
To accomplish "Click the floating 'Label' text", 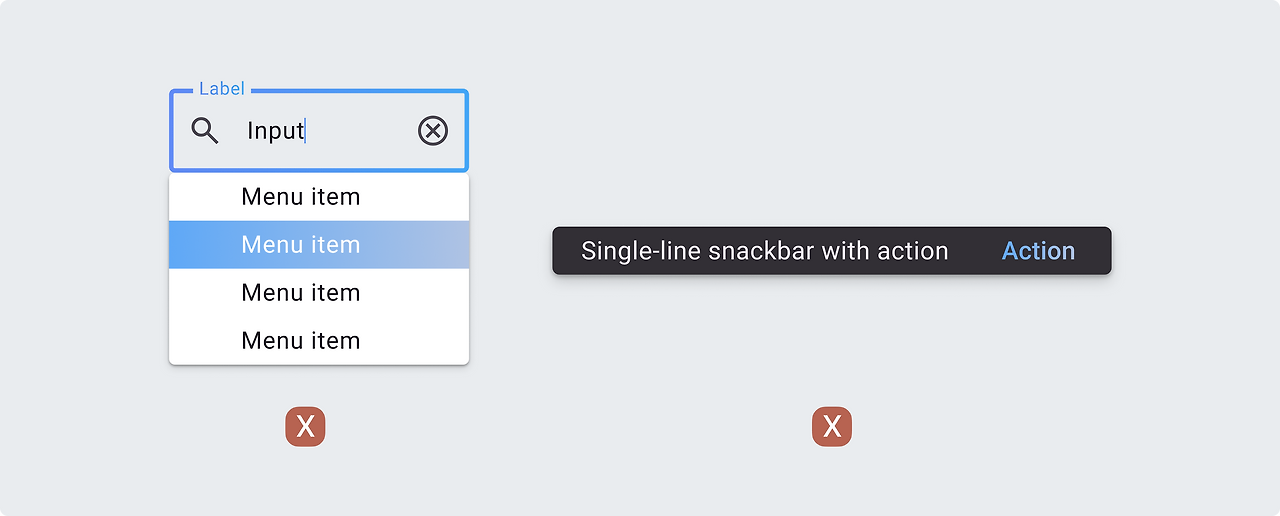I will (221, 89).
